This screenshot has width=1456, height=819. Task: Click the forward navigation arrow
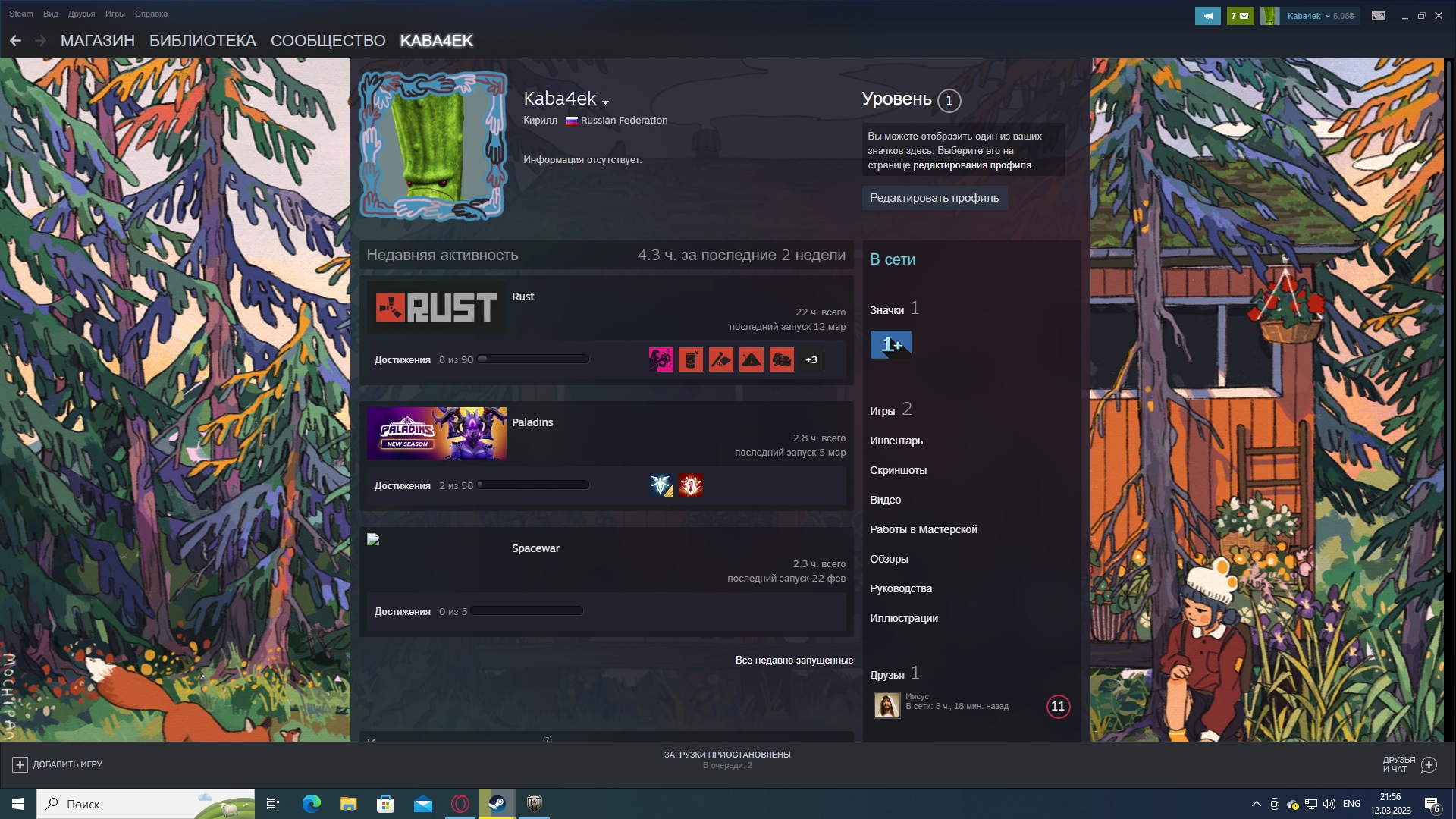[40, 41]
